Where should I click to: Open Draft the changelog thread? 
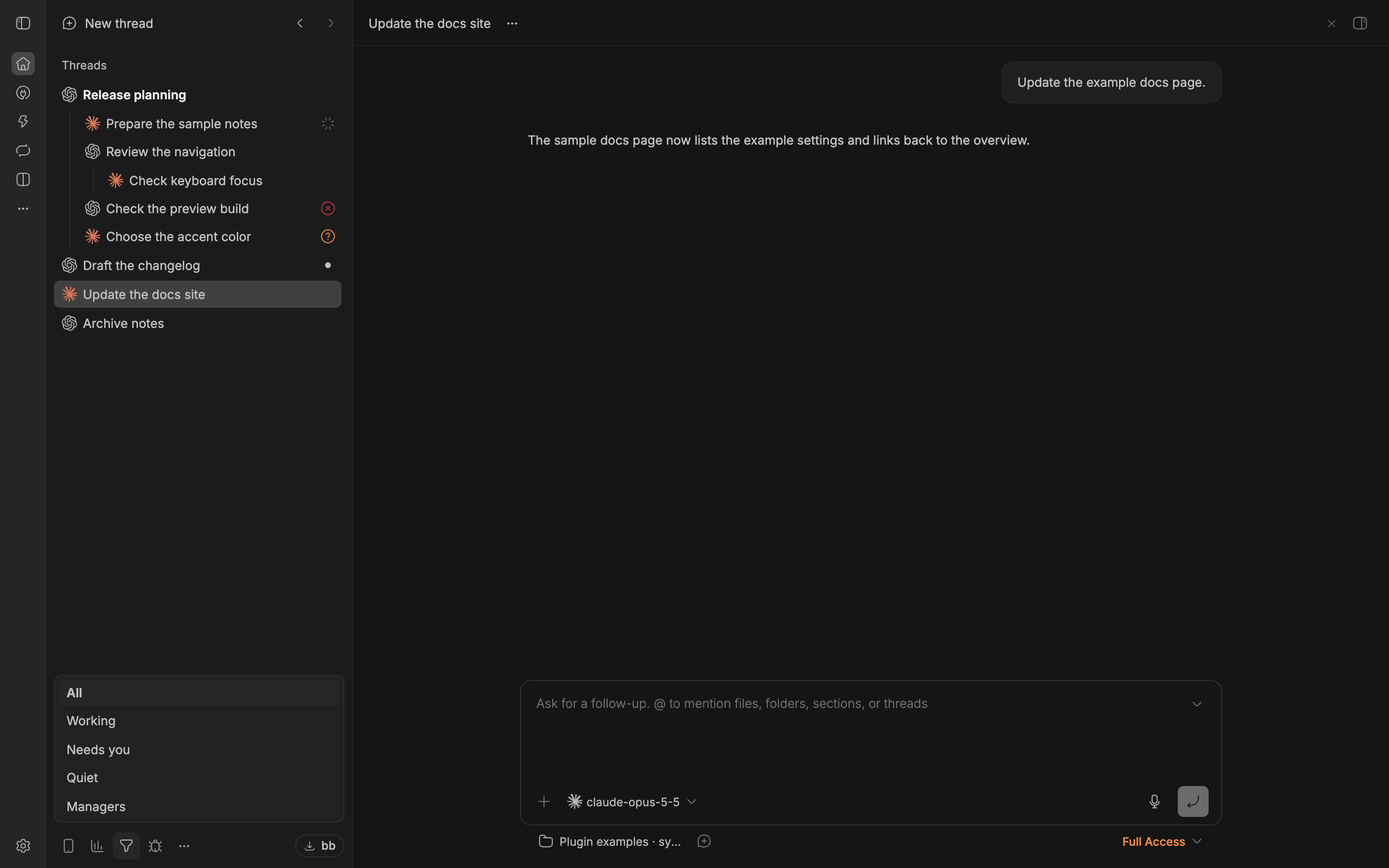(x=197, y=265)
